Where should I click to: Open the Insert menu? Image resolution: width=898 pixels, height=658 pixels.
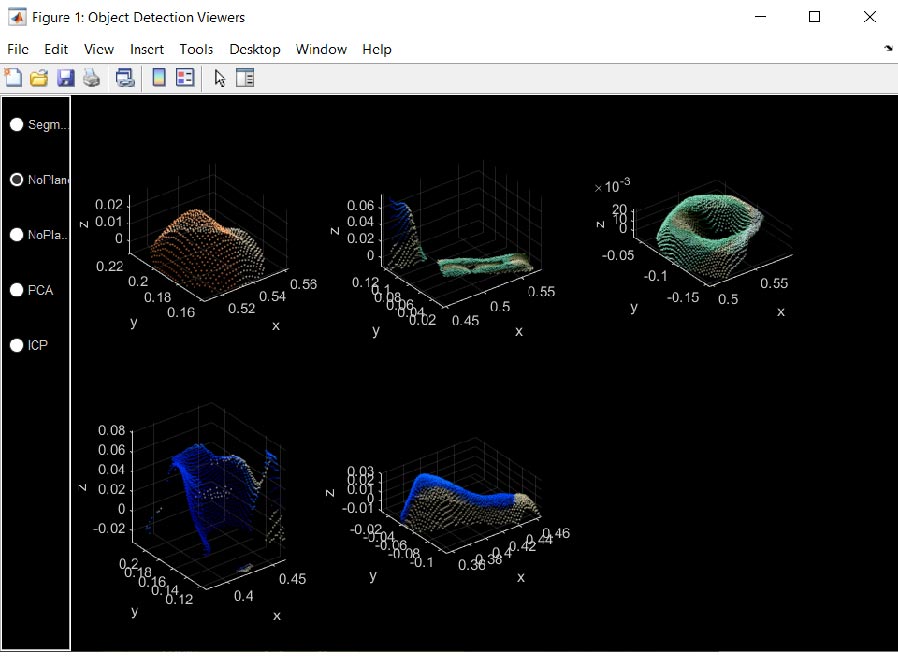point(147,49)
